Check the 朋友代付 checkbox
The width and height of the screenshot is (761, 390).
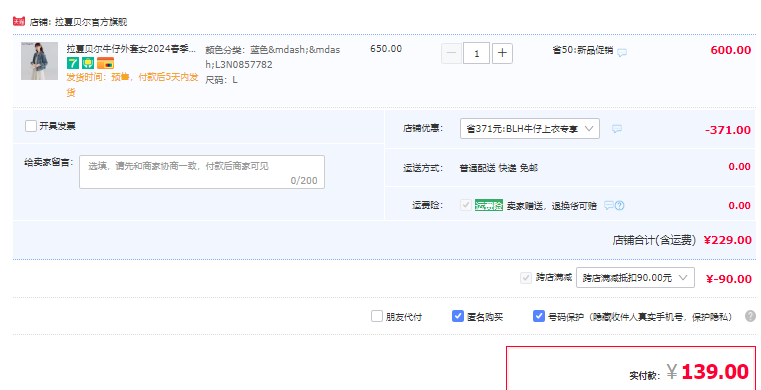coord(377,316)
